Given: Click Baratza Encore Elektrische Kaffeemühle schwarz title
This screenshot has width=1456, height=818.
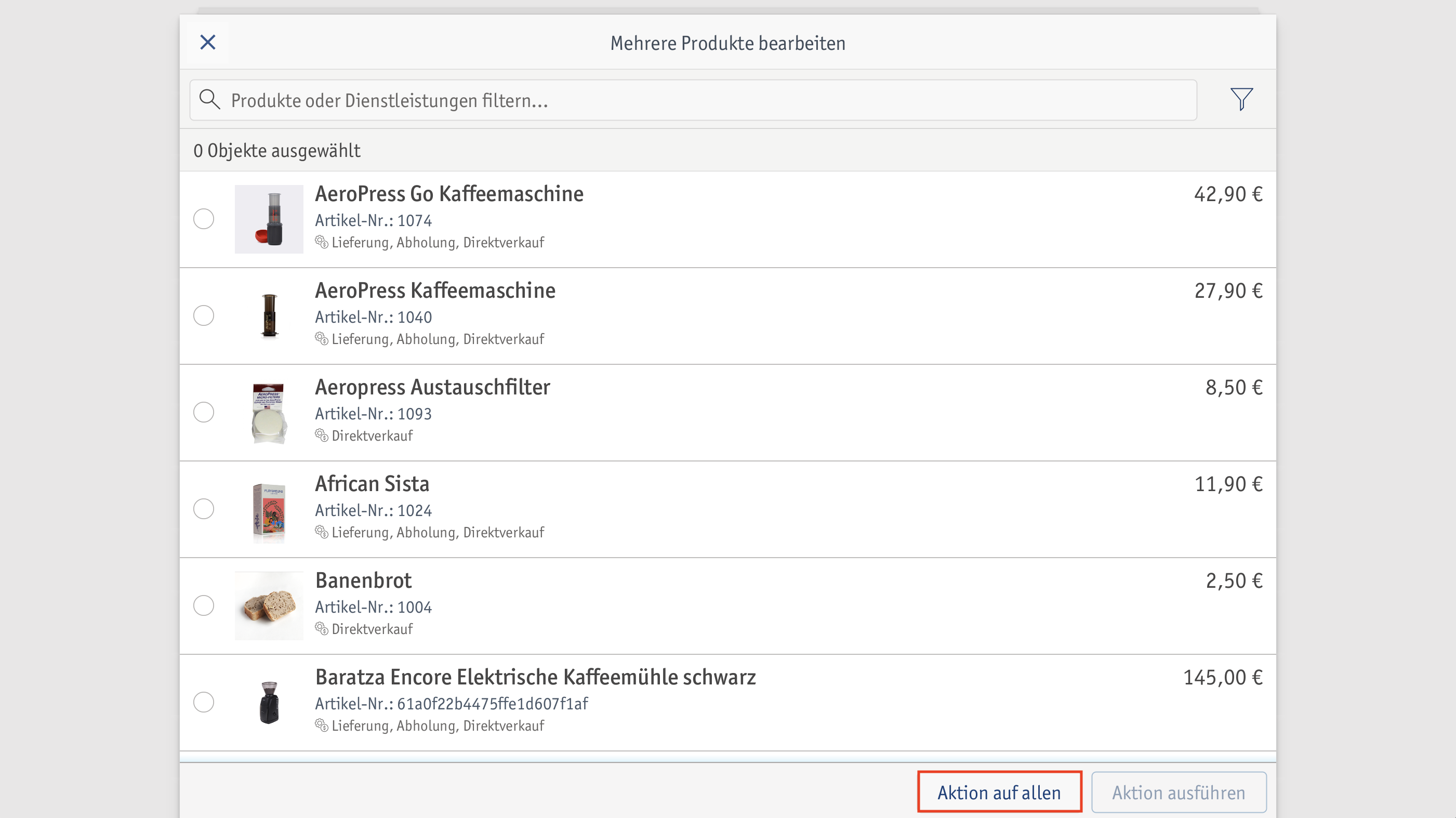Looking at the screenshot, I should [535, 677].
